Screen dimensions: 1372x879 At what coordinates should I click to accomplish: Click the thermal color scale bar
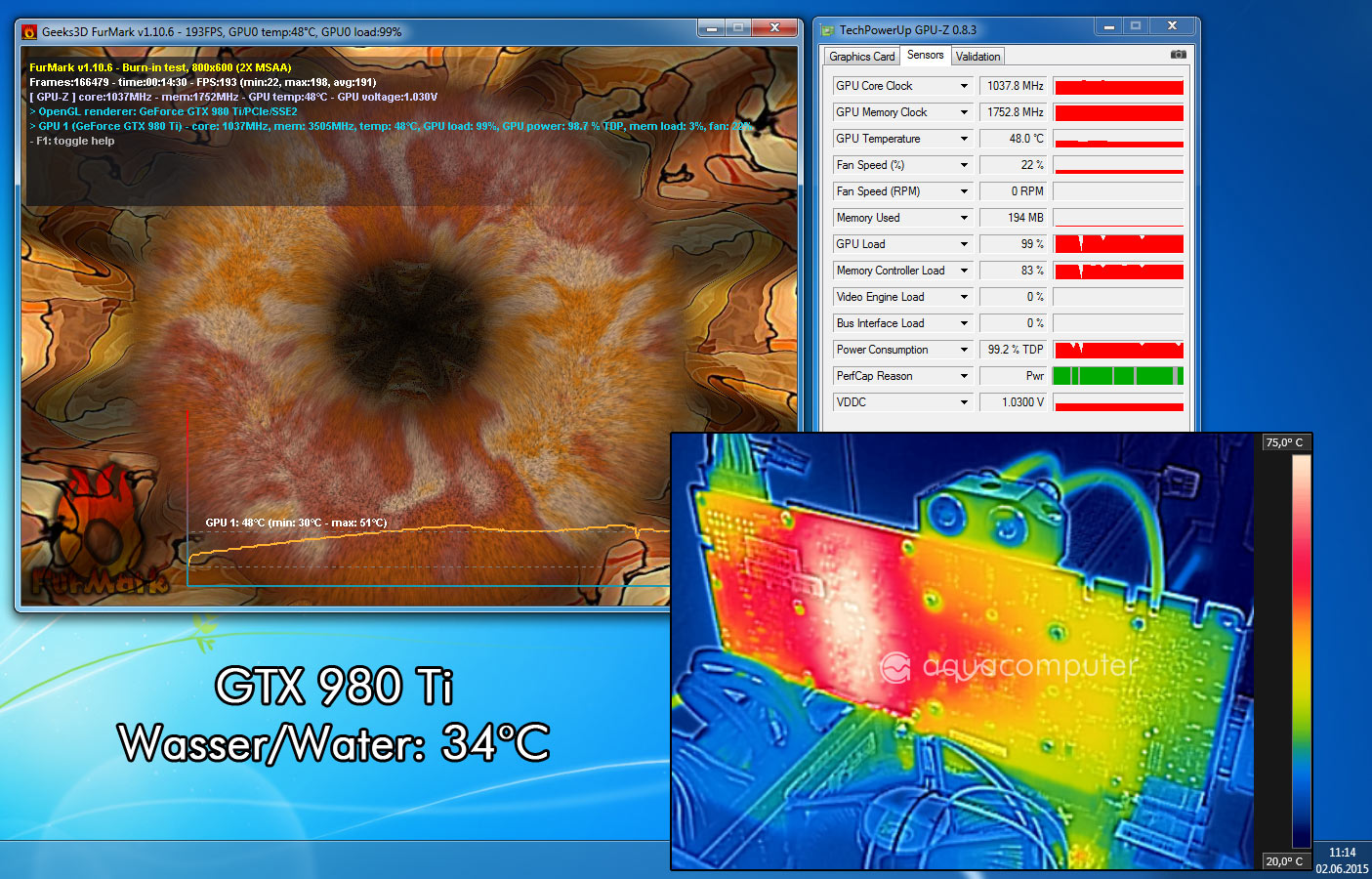click(1302, 651)
